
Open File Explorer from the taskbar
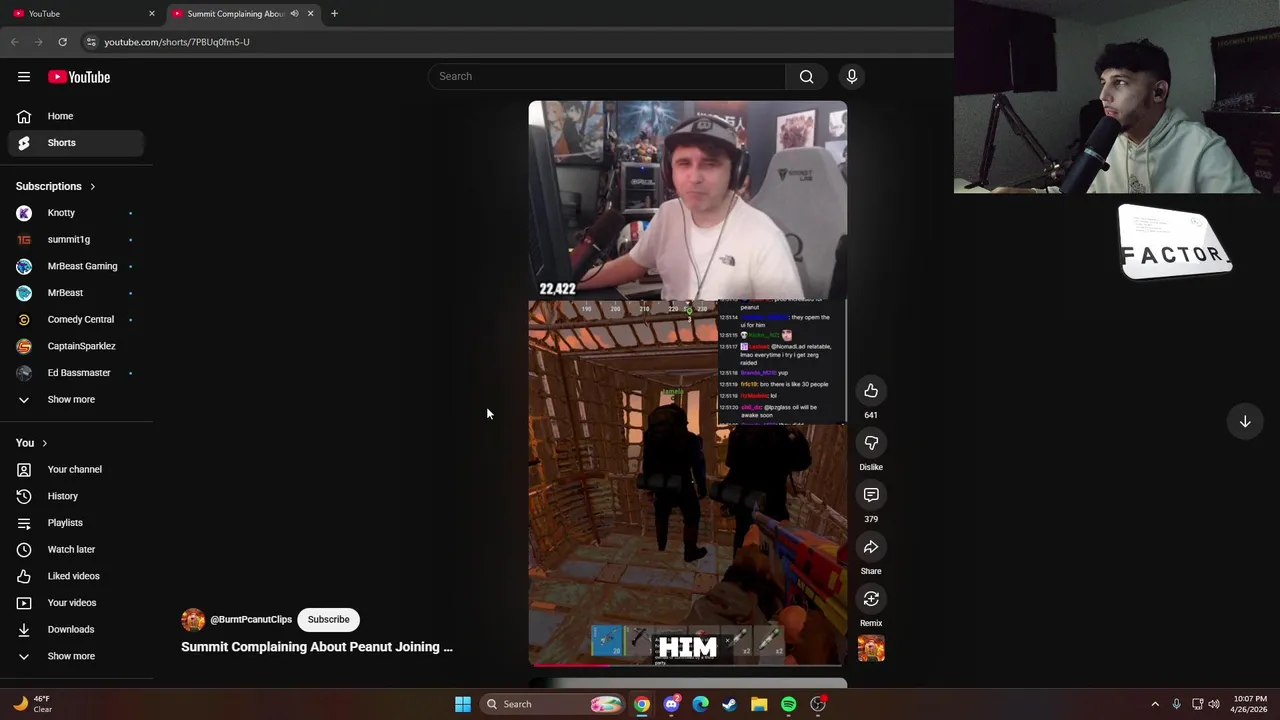(x=759, y=704)
